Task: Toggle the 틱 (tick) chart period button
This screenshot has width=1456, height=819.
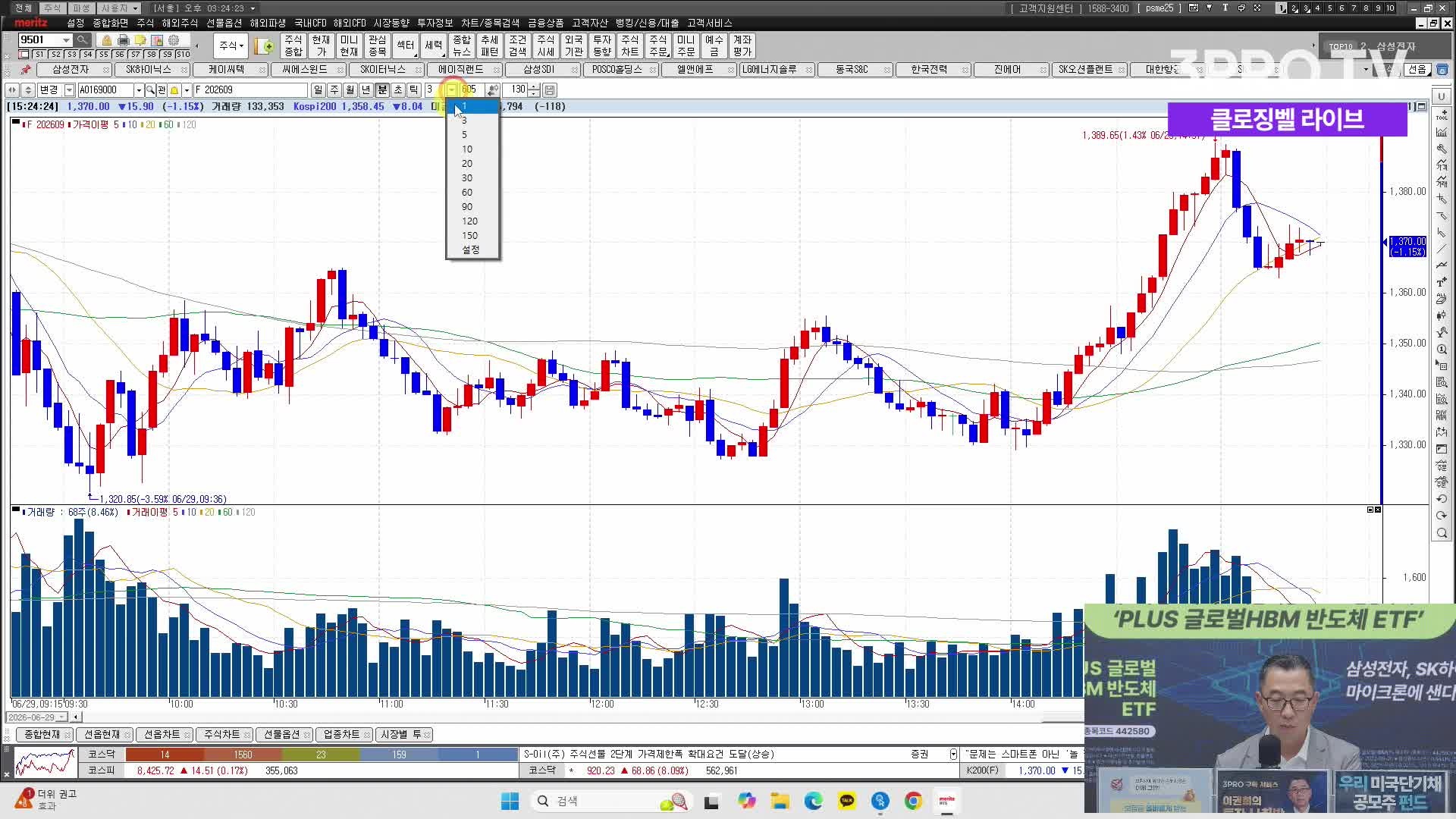Action: click(x=413, y=90)
